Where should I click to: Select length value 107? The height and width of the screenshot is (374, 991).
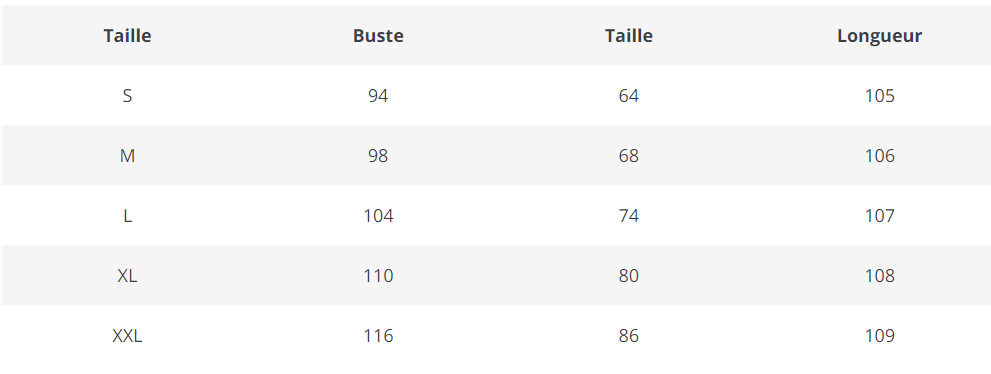880,216
